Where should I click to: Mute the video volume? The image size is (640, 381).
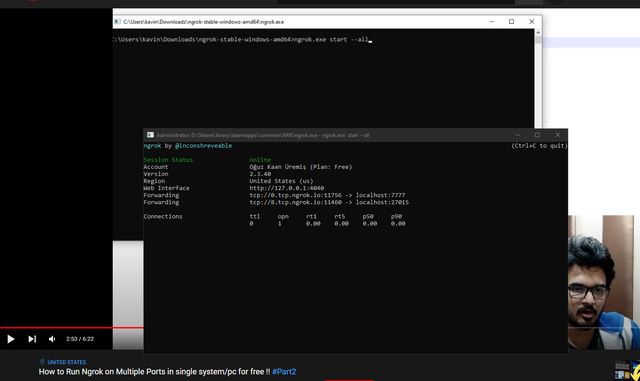coord(52,339)
